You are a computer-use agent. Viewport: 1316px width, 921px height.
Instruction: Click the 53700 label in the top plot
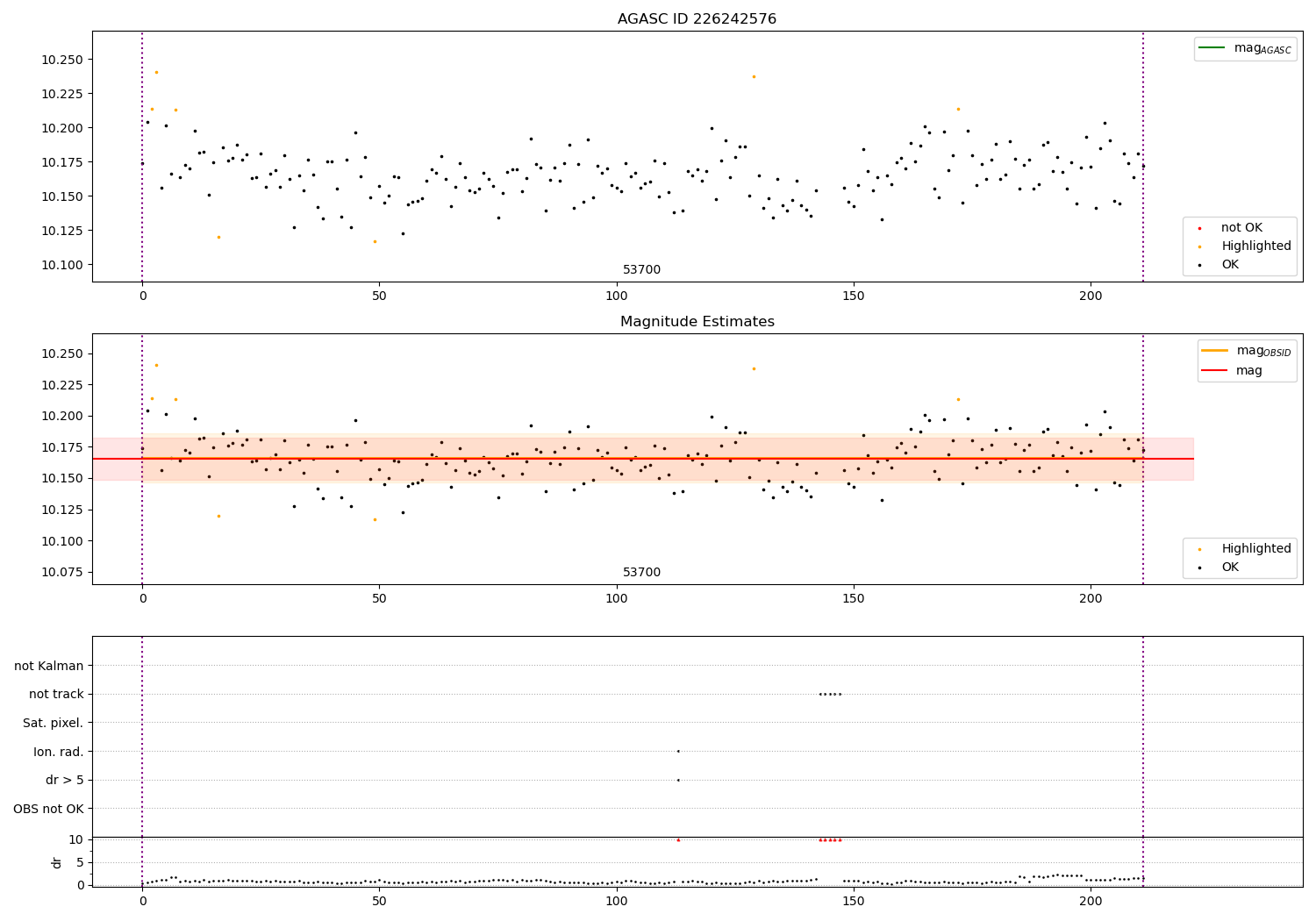point(641,270)
